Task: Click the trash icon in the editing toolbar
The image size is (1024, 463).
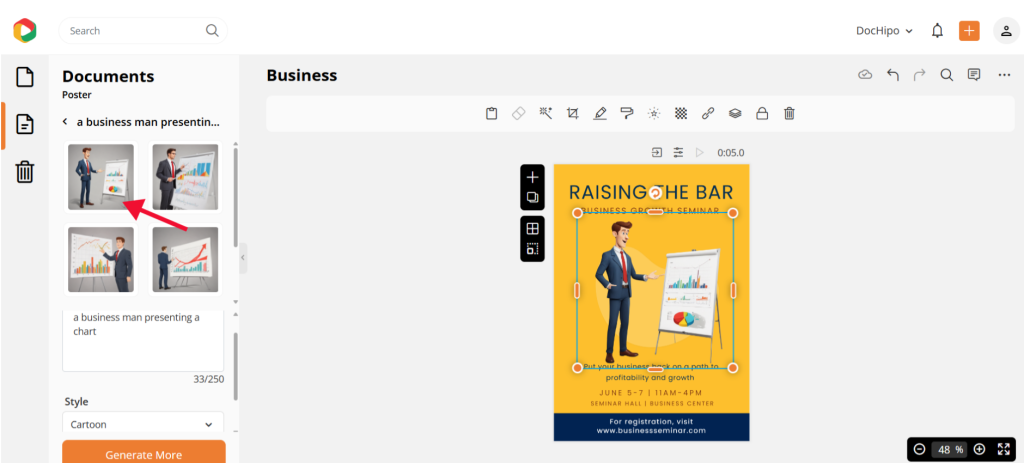Action: coord(789,114)
